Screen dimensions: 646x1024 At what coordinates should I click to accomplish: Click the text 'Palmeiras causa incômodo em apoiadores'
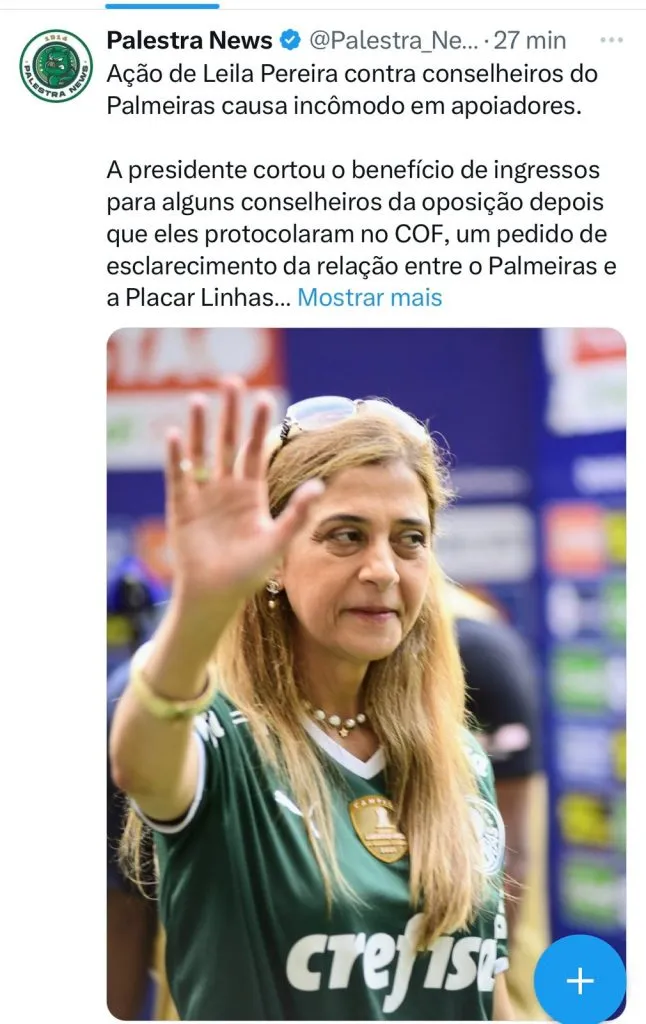click(x=344, y=106)
